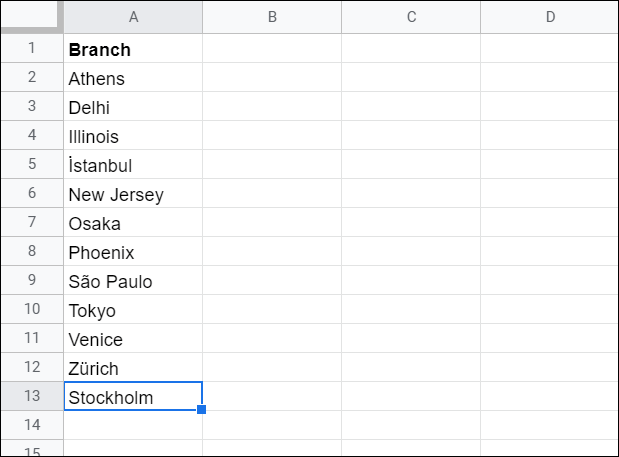Select the Osaka cell
The width and height of the screenshot is (619, 457).
[133, 223]
